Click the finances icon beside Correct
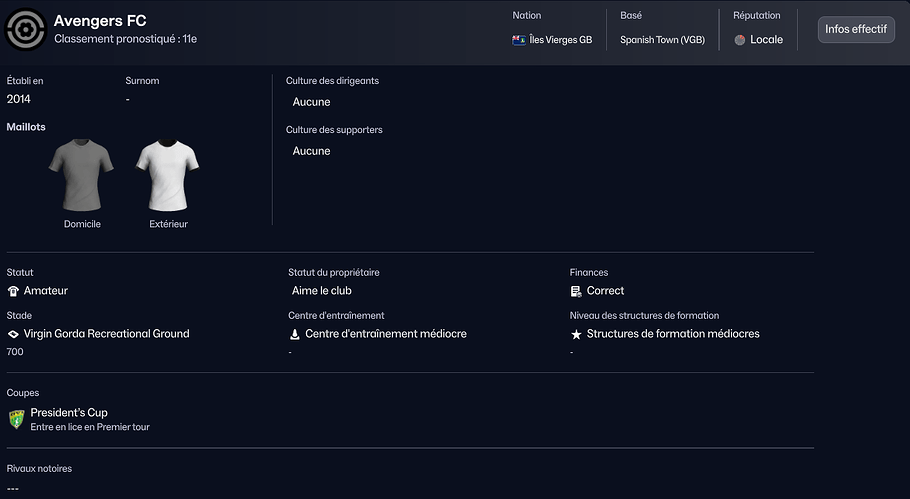Viewport: 910px width, 499px height. click(576, 291)
